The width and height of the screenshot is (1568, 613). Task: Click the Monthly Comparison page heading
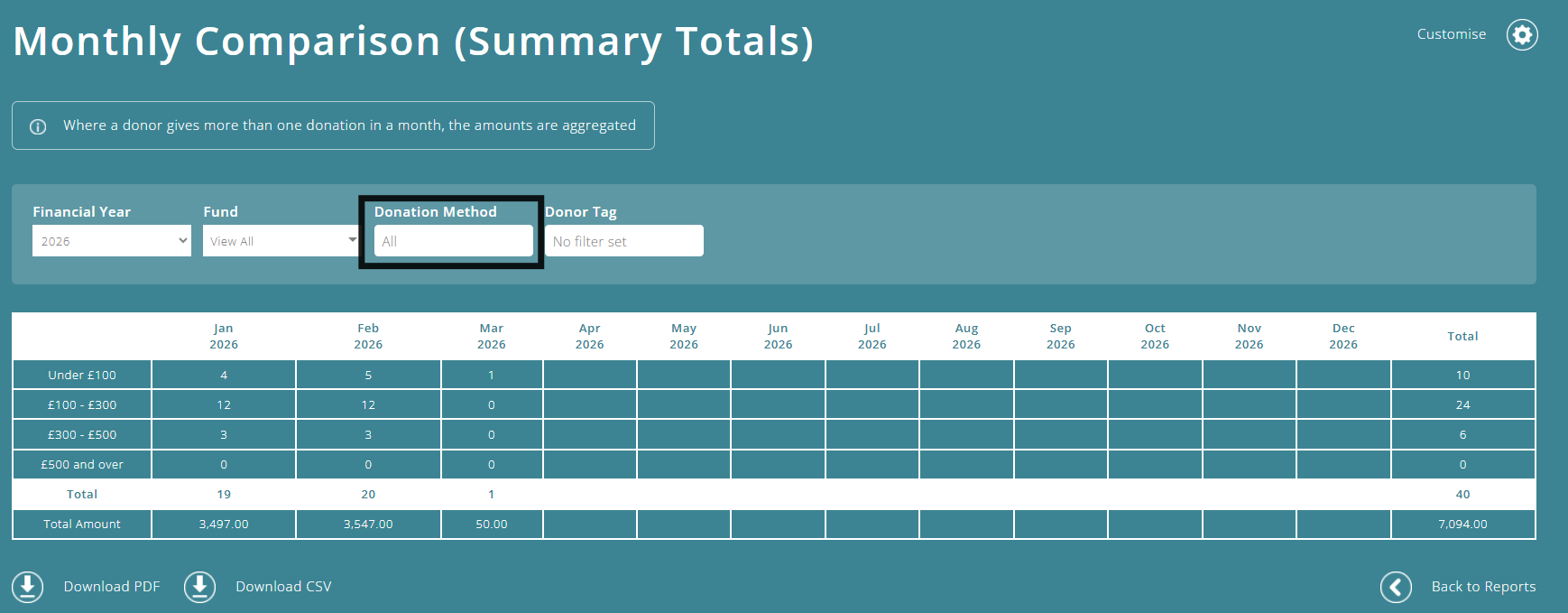coord(413,42)
